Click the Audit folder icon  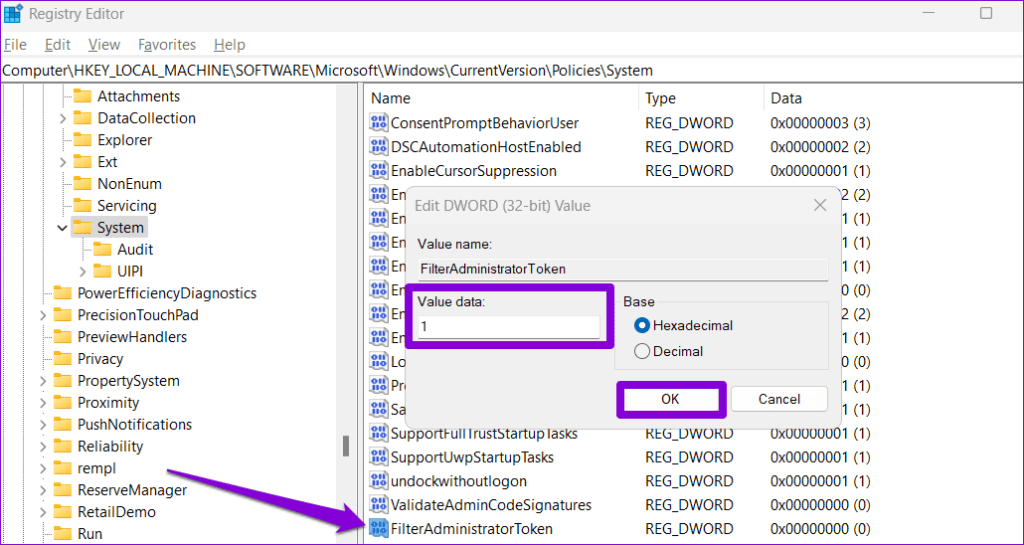coord(103,249)
